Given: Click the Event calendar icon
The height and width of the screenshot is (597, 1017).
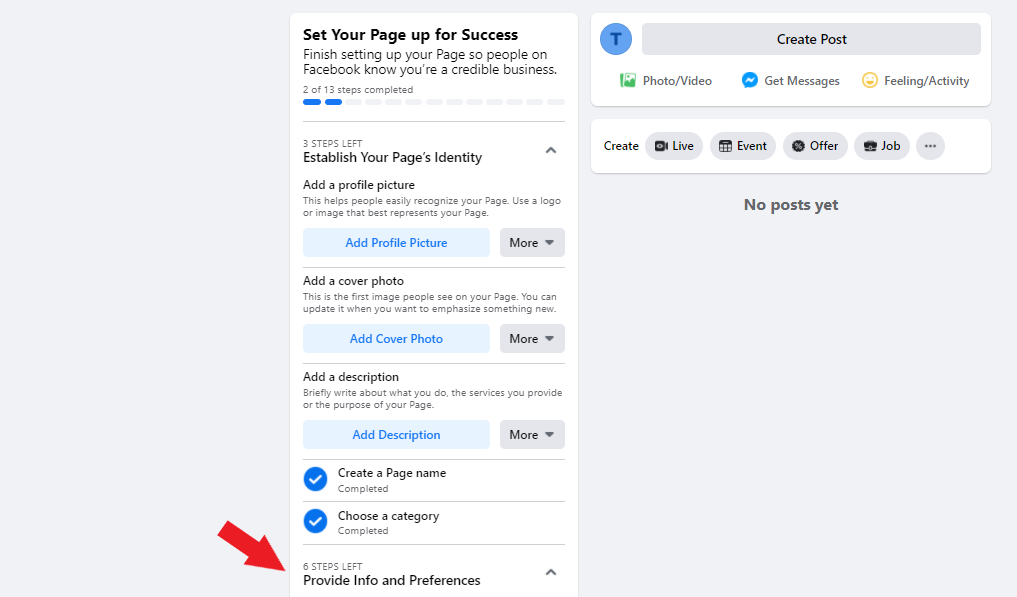Looking at the screenshot, I should 725,146.
